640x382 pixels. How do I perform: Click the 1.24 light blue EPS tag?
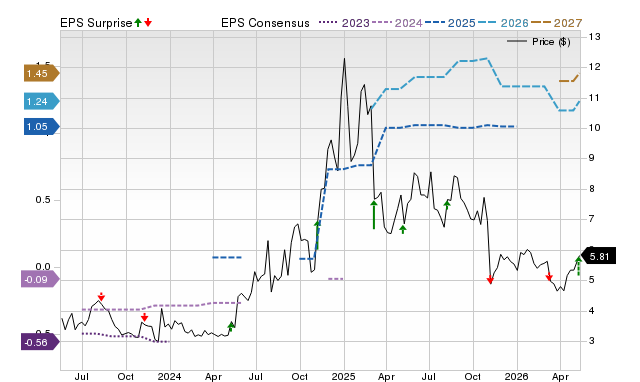pos(42,102)
